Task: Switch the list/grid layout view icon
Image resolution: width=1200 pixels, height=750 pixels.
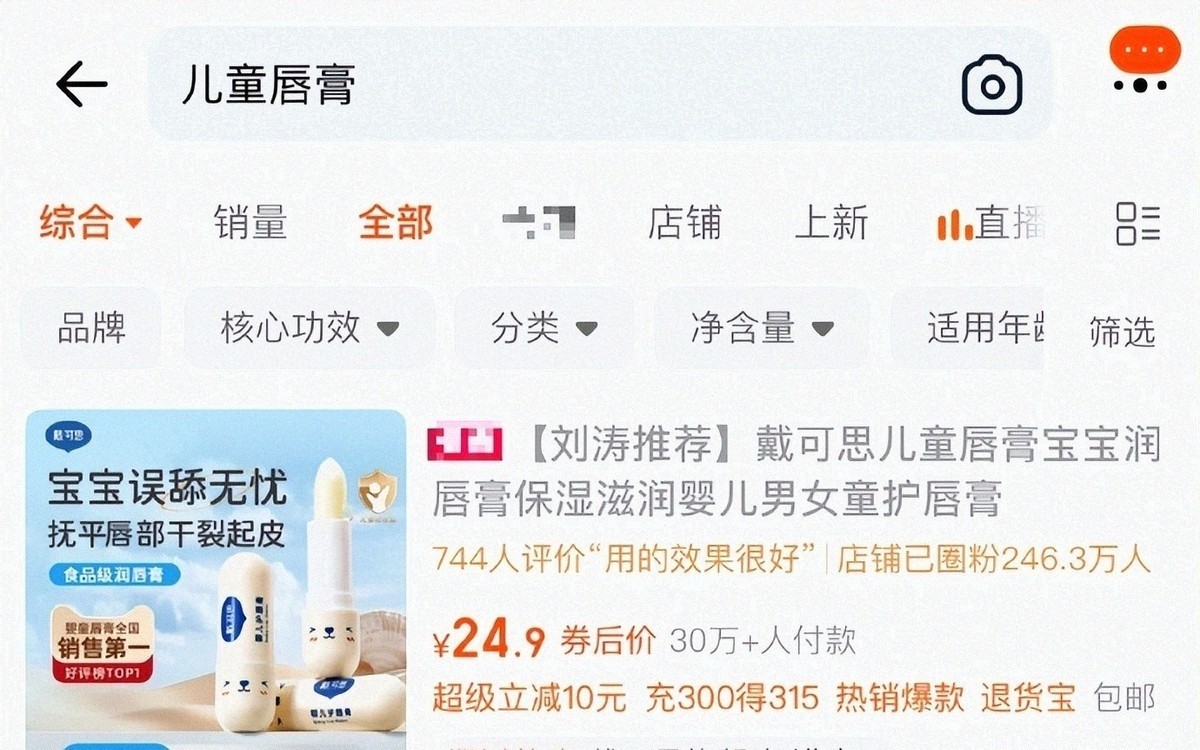Action: click(x=1138, y=222)
